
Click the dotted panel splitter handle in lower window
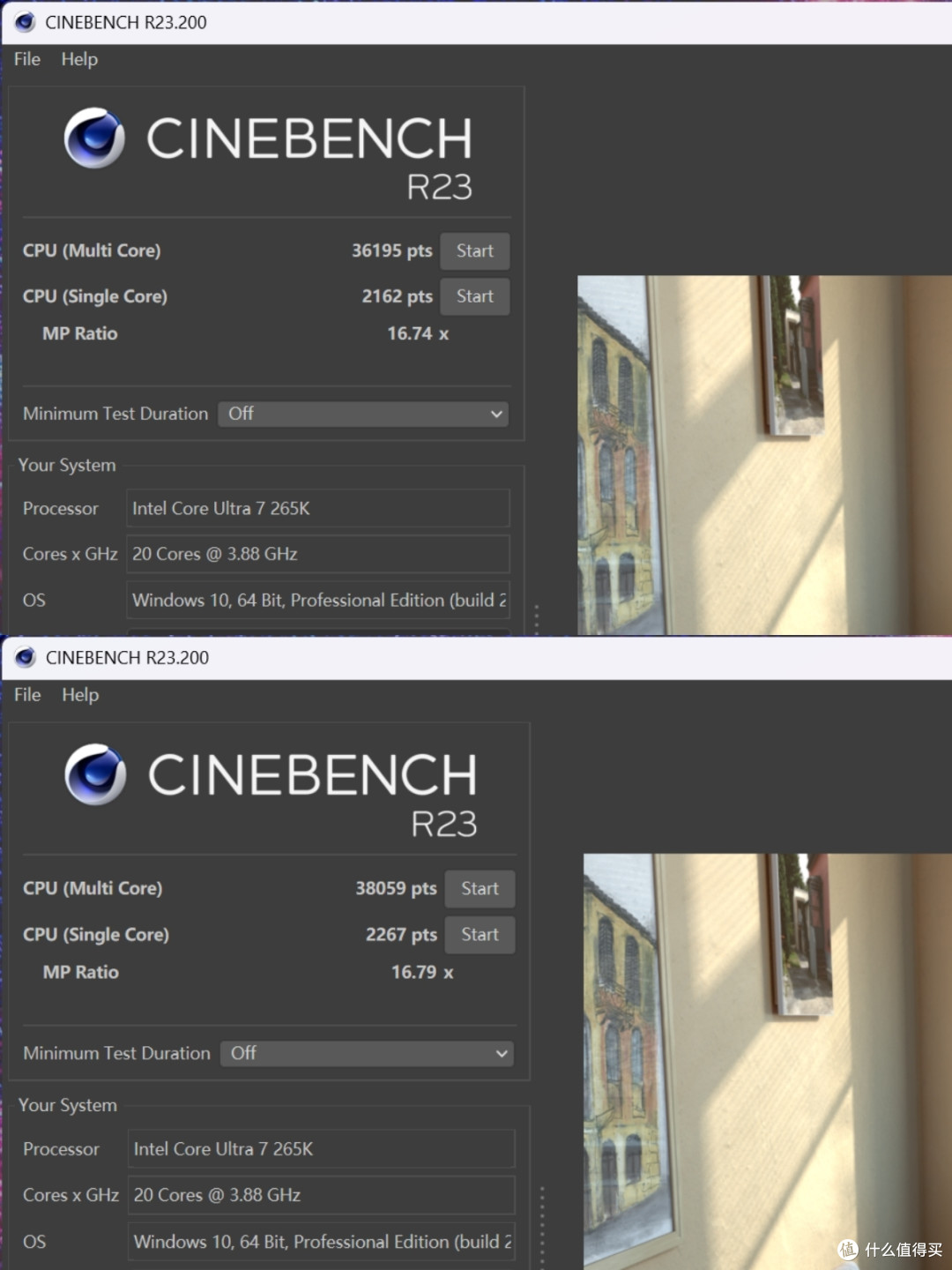pos(541,1228)
